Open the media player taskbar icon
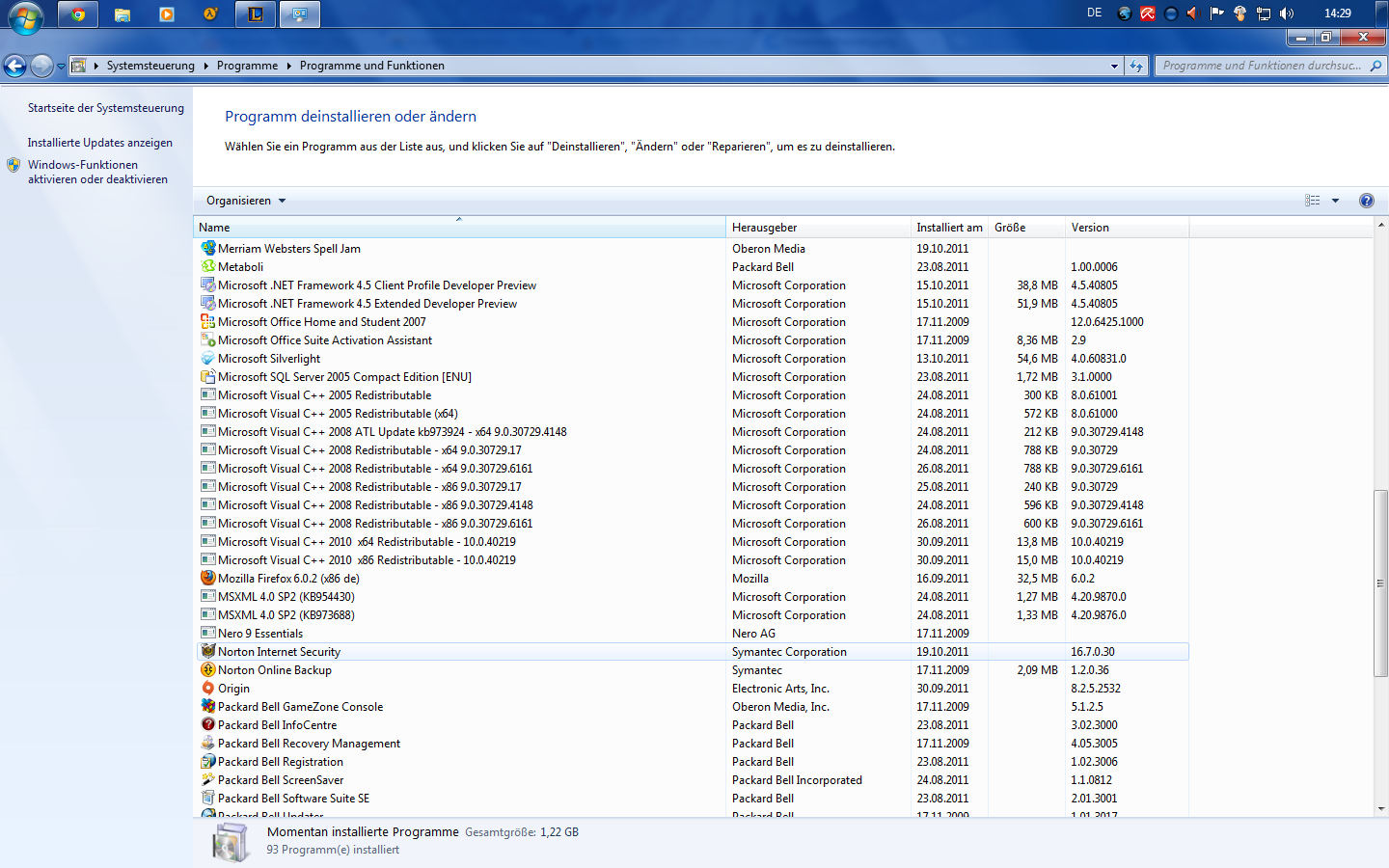The image size is (1389, 868). pos(167,14)
